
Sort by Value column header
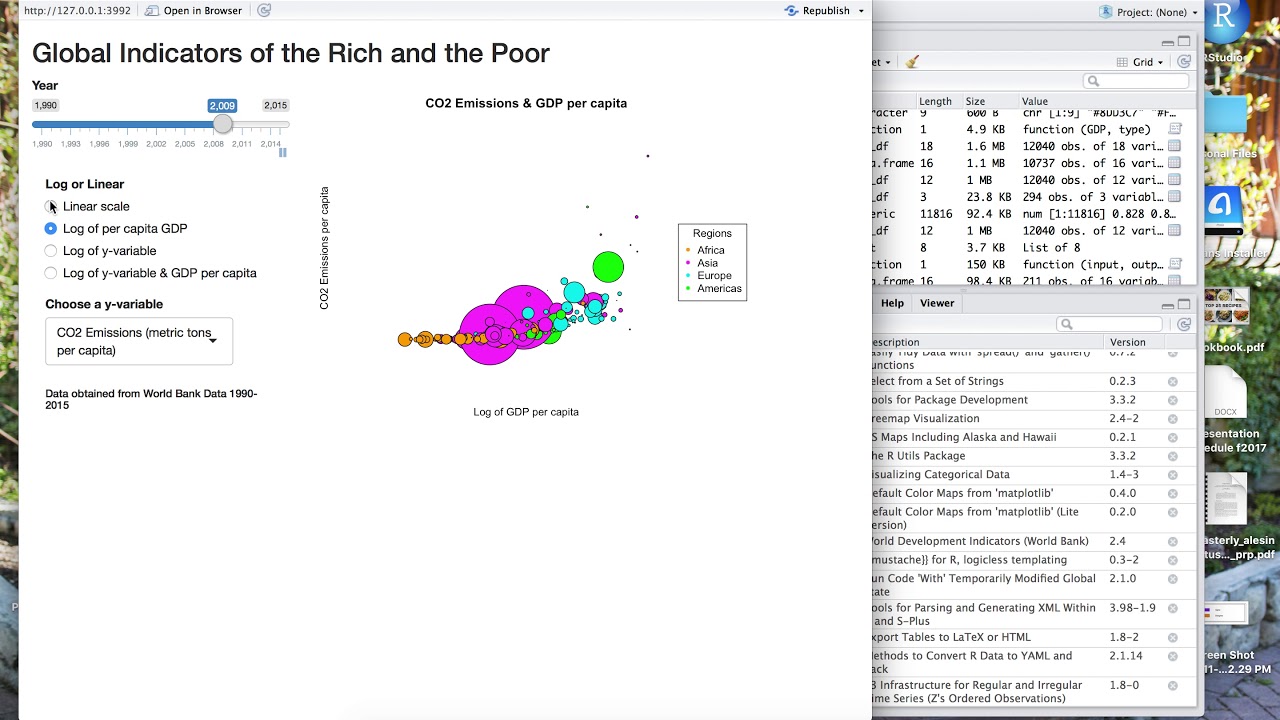pos(1034,101)
